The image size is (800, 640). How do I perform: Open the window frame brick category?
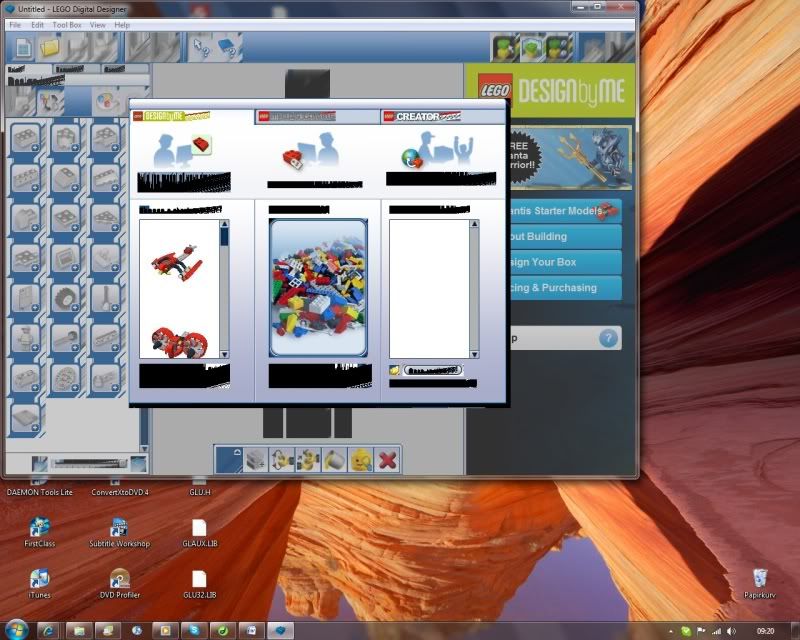66,259
